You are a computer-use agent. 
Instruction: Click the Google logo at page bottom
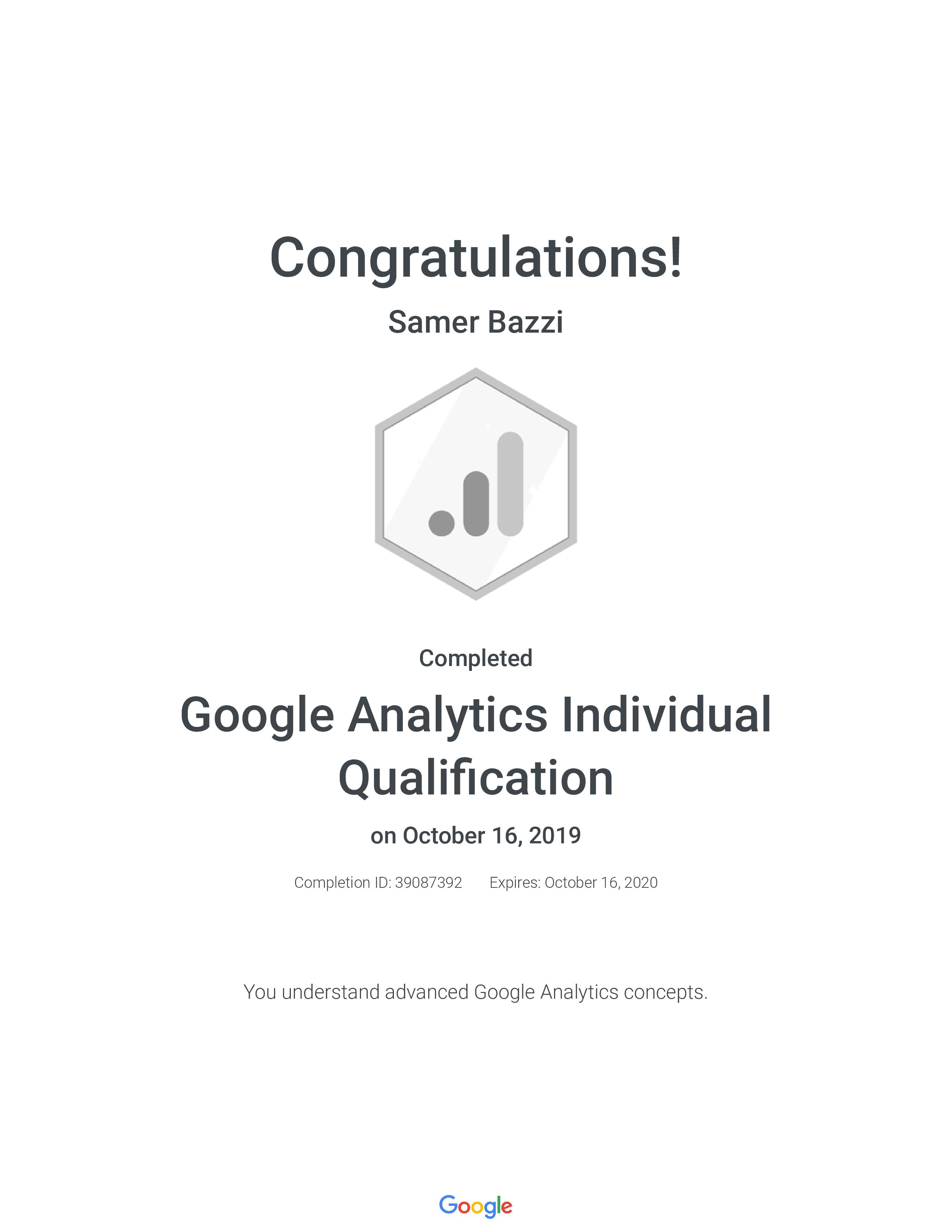tap(475, 1205)
